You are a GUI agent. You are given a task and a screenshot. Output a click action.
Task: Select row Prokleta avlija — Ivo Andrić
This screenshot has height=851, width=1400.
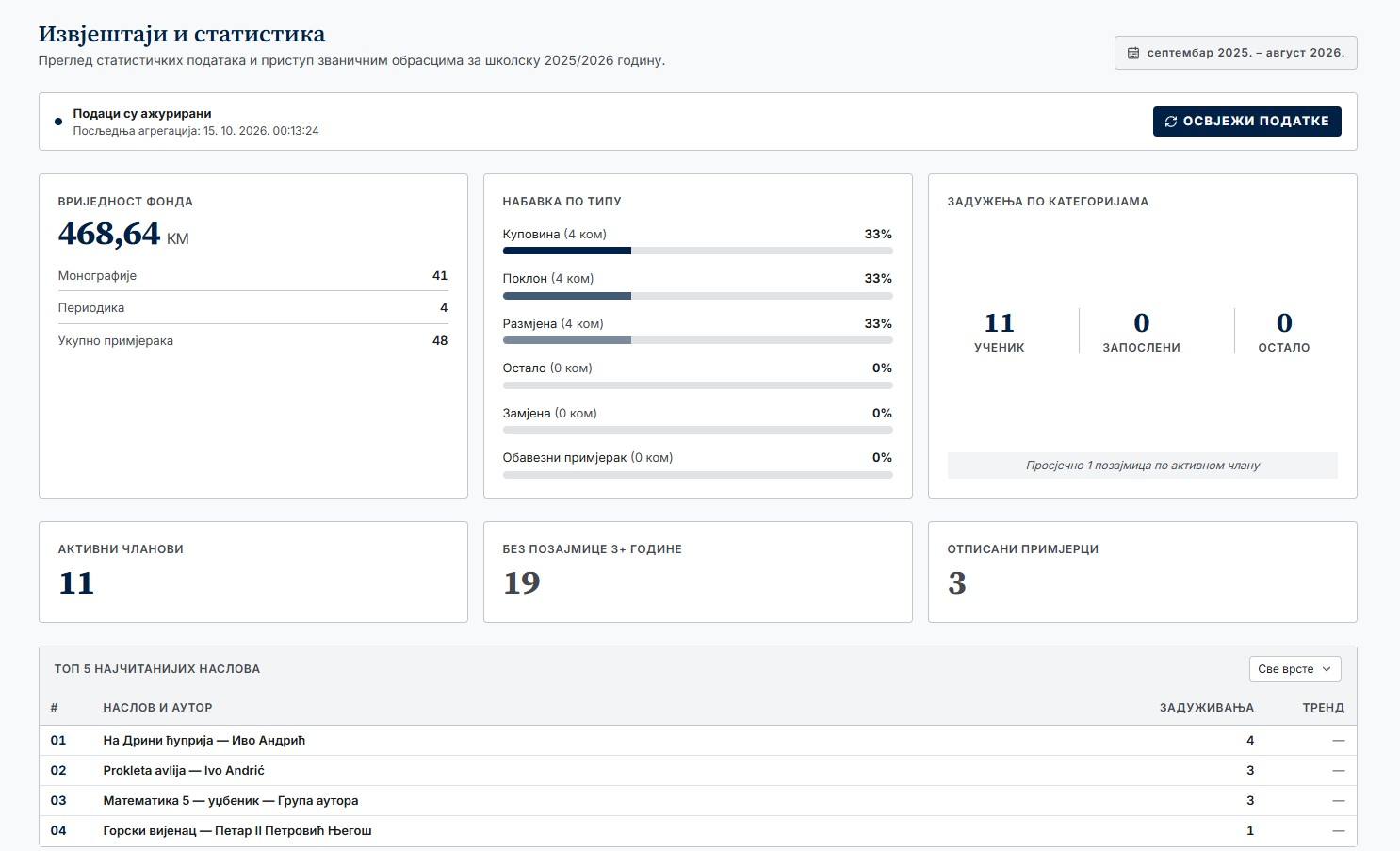tap(697, 771)
